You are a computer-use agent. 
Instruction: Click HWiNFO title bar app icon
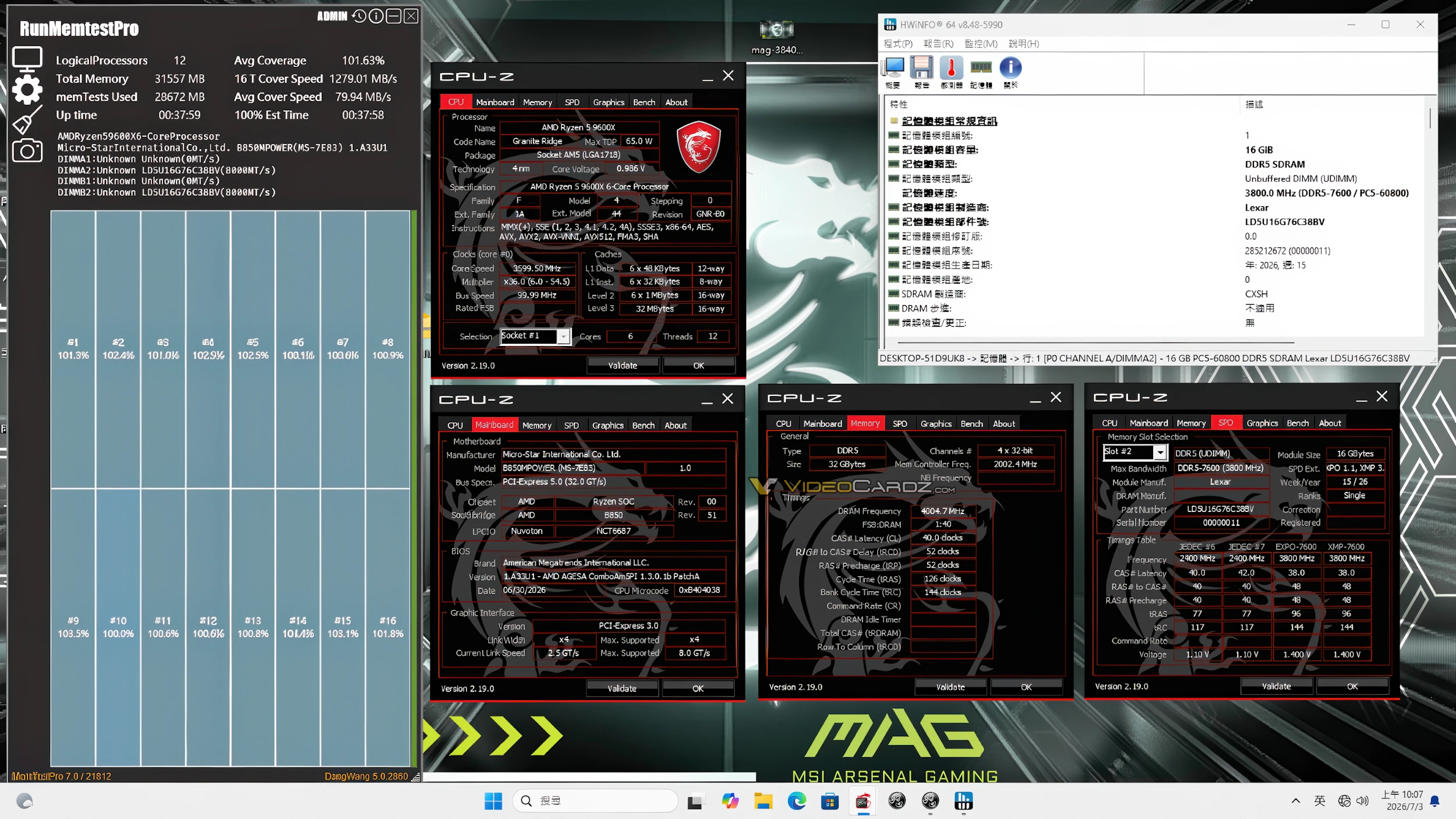click(x=890, y=24)
